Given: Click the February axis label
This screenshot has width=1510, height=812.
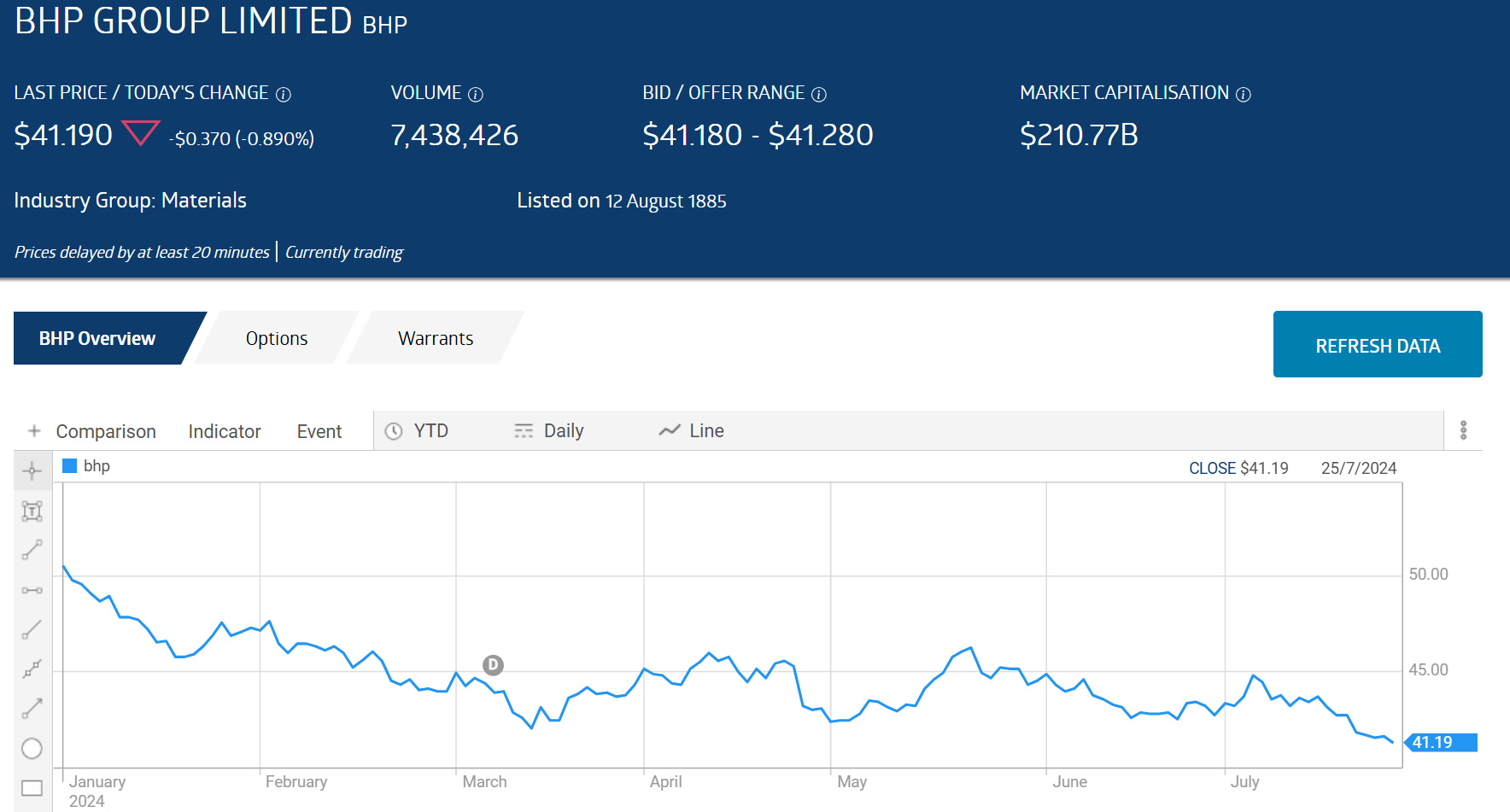Looking at the screenshot, I should [x=296, y=781].
